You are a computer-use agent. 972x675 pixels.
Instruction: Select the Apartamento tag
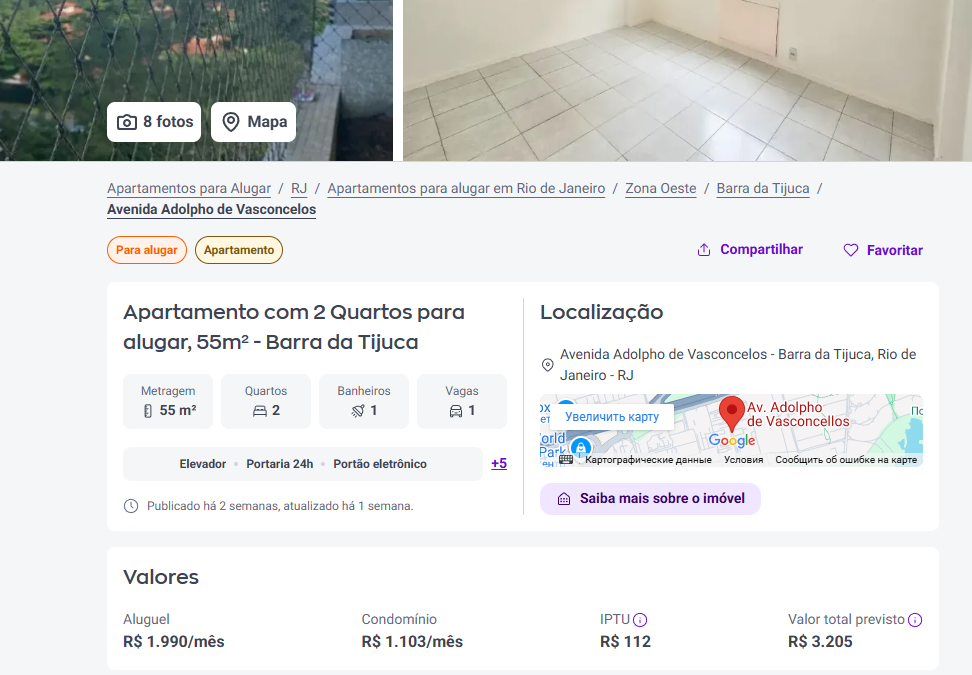239,250
